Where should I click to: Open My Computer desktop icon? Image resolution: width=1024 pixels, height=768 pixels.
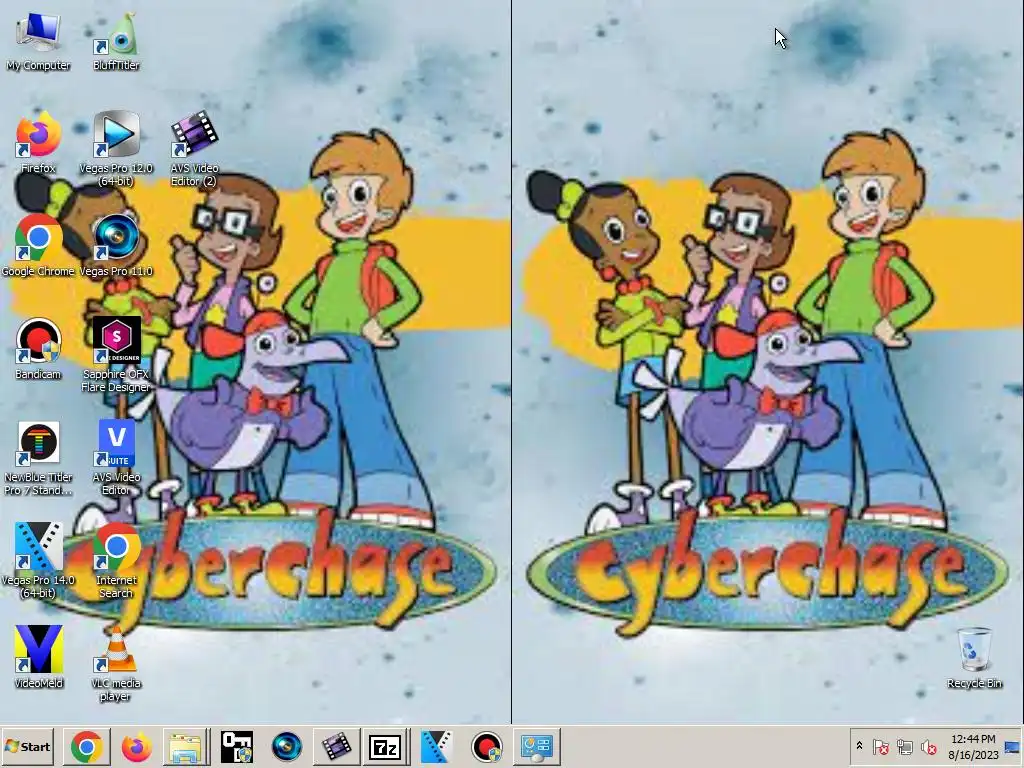38,42
